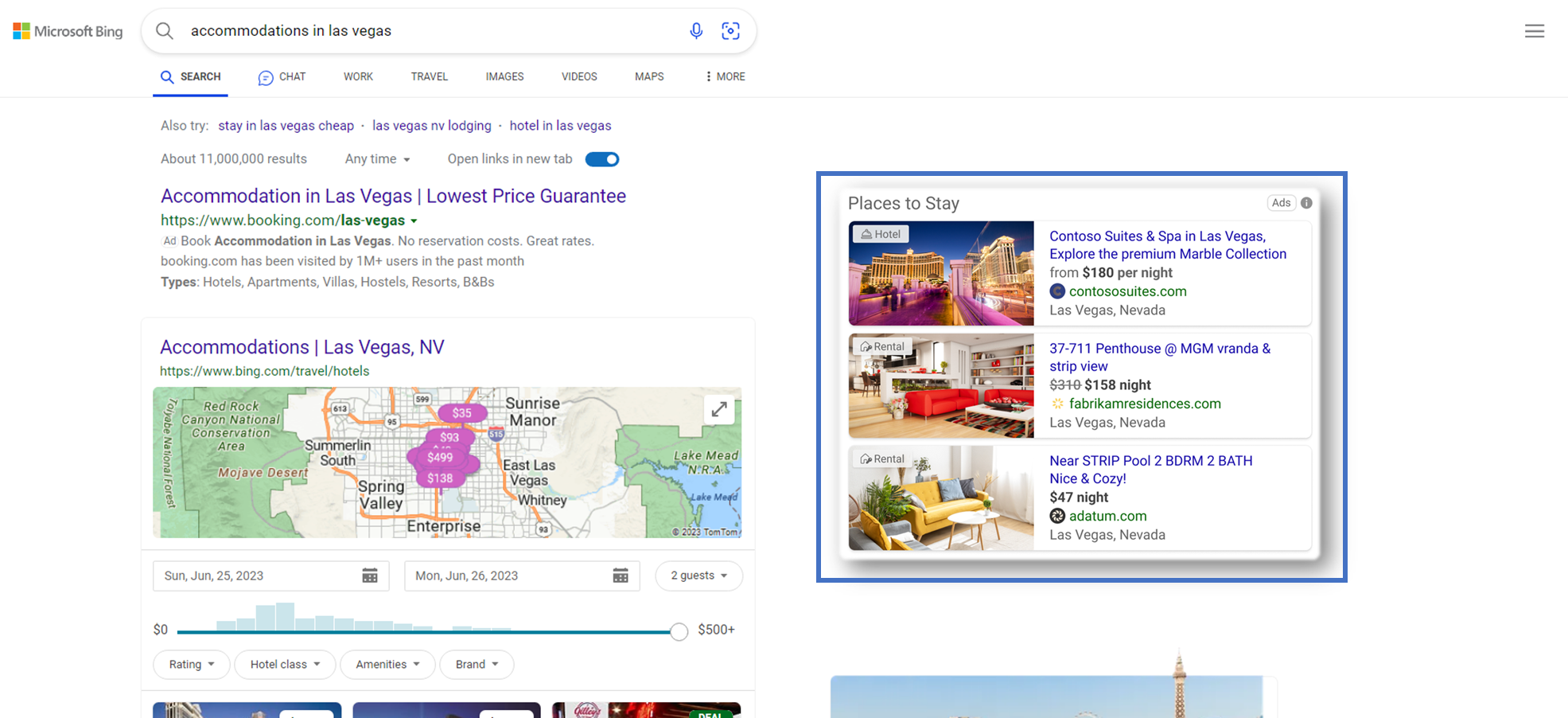Click the microphone icon for voice search
The height and width of the screenshot is (718, 1568).
point(696,30)
